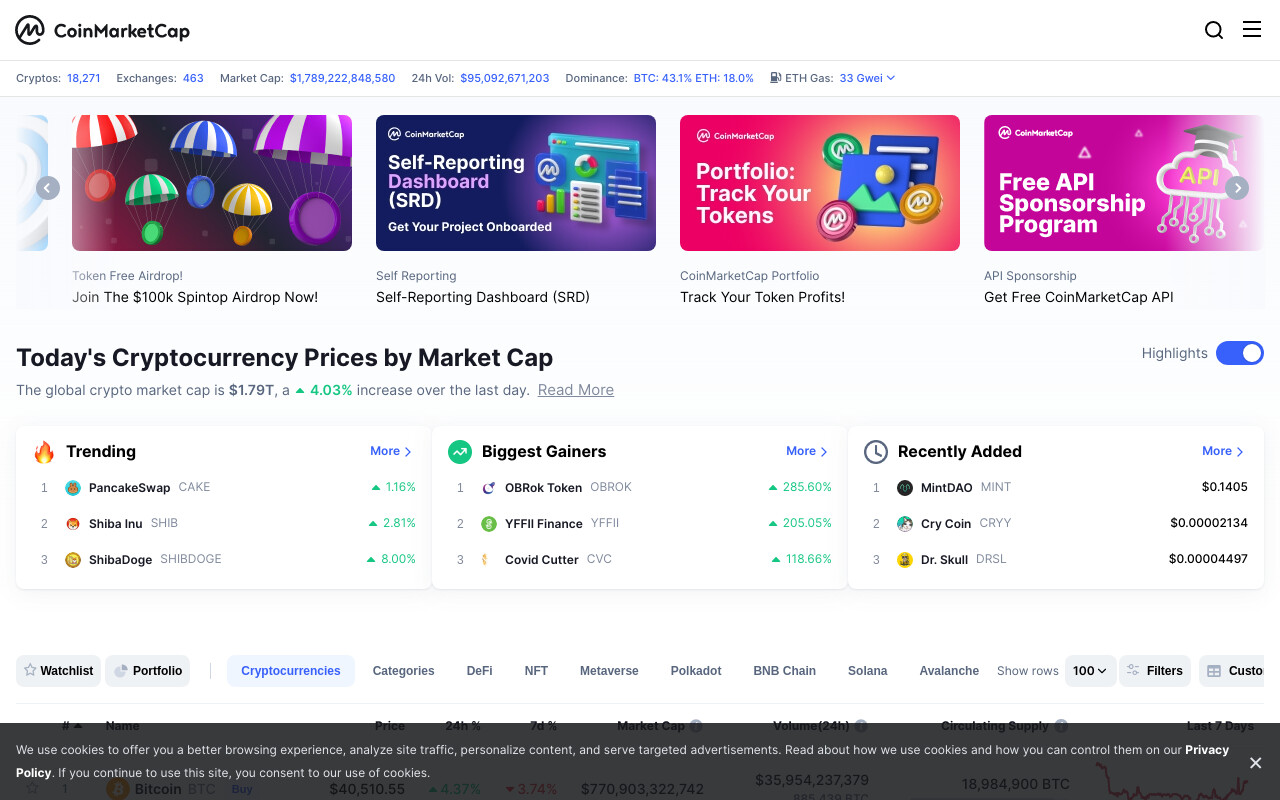
Task: Click the ETH Gas pump icon
Action: click(776, 78)
